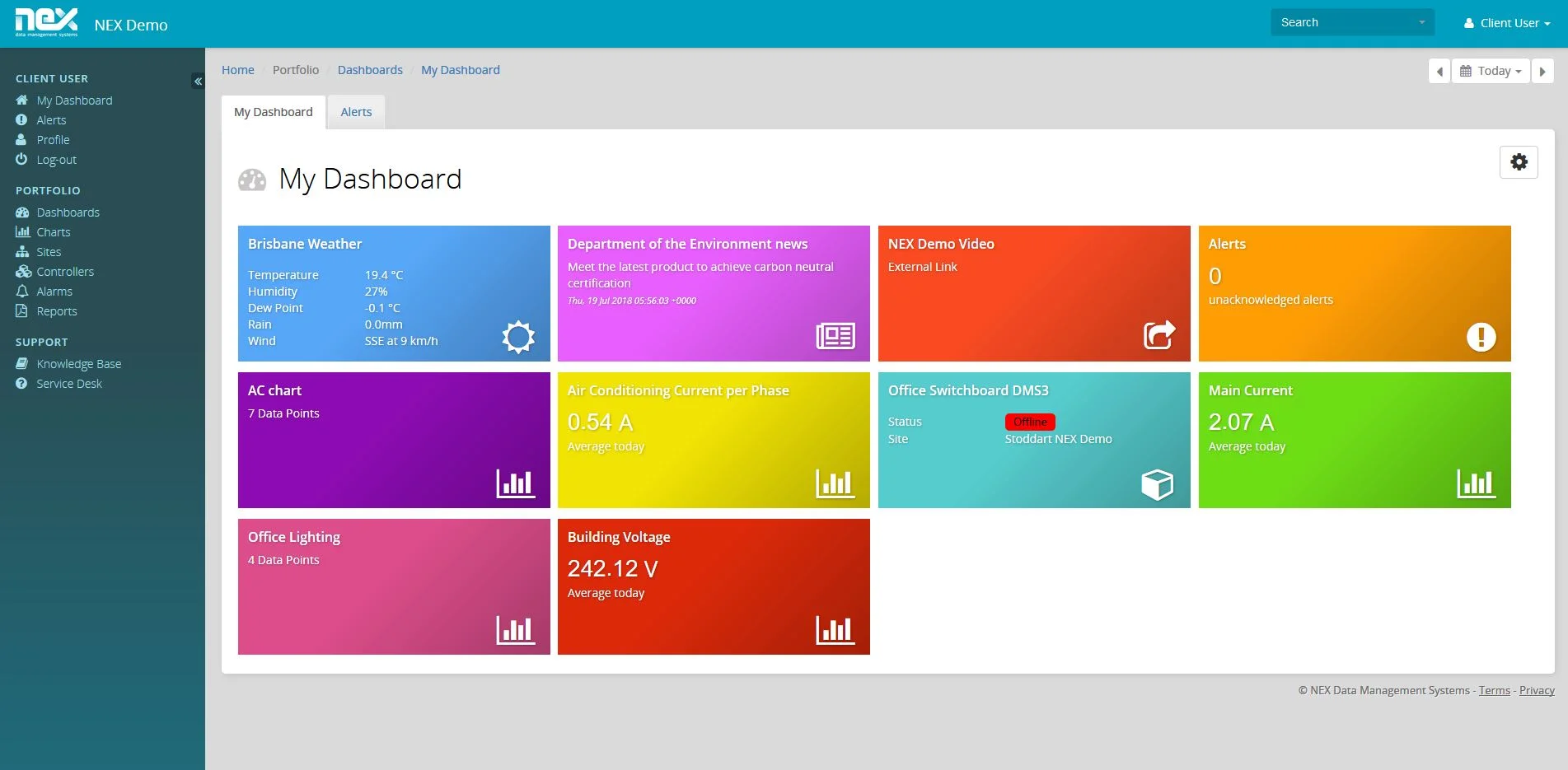
Task: Click the chart icon on AC chart tile
Action: 516,483
